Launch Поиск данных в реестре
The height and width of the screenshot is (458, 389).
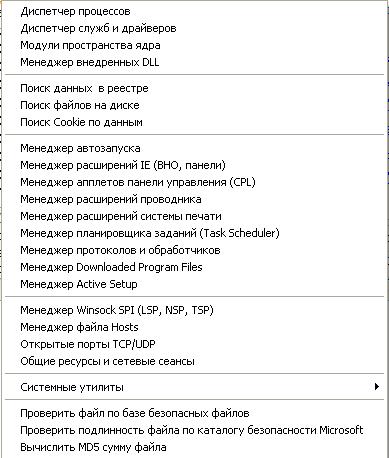click(x=194, y=89)
